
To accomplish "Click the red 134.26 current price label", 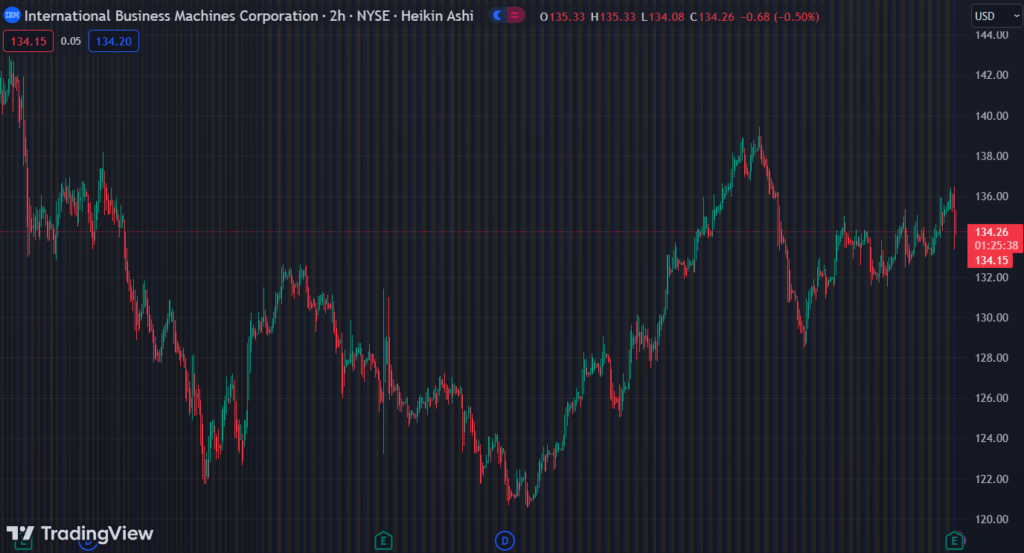I will (x=991, y=232).
